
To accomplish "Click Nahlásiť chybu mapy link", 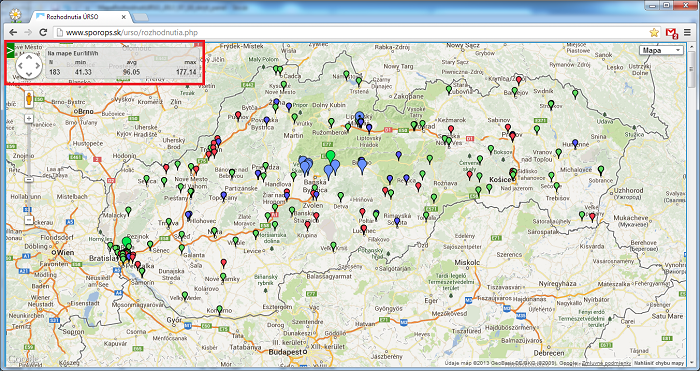I will point(658,363).
